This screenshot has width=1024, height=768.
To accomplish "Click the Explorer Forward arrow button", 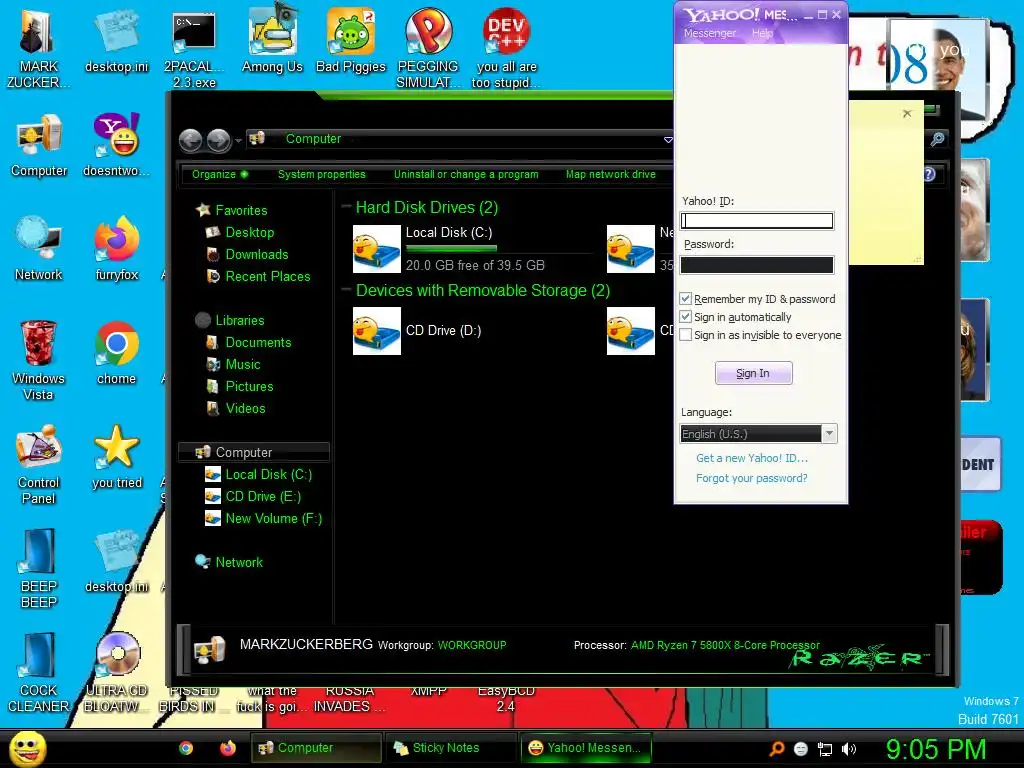I will tap(219, 140).
